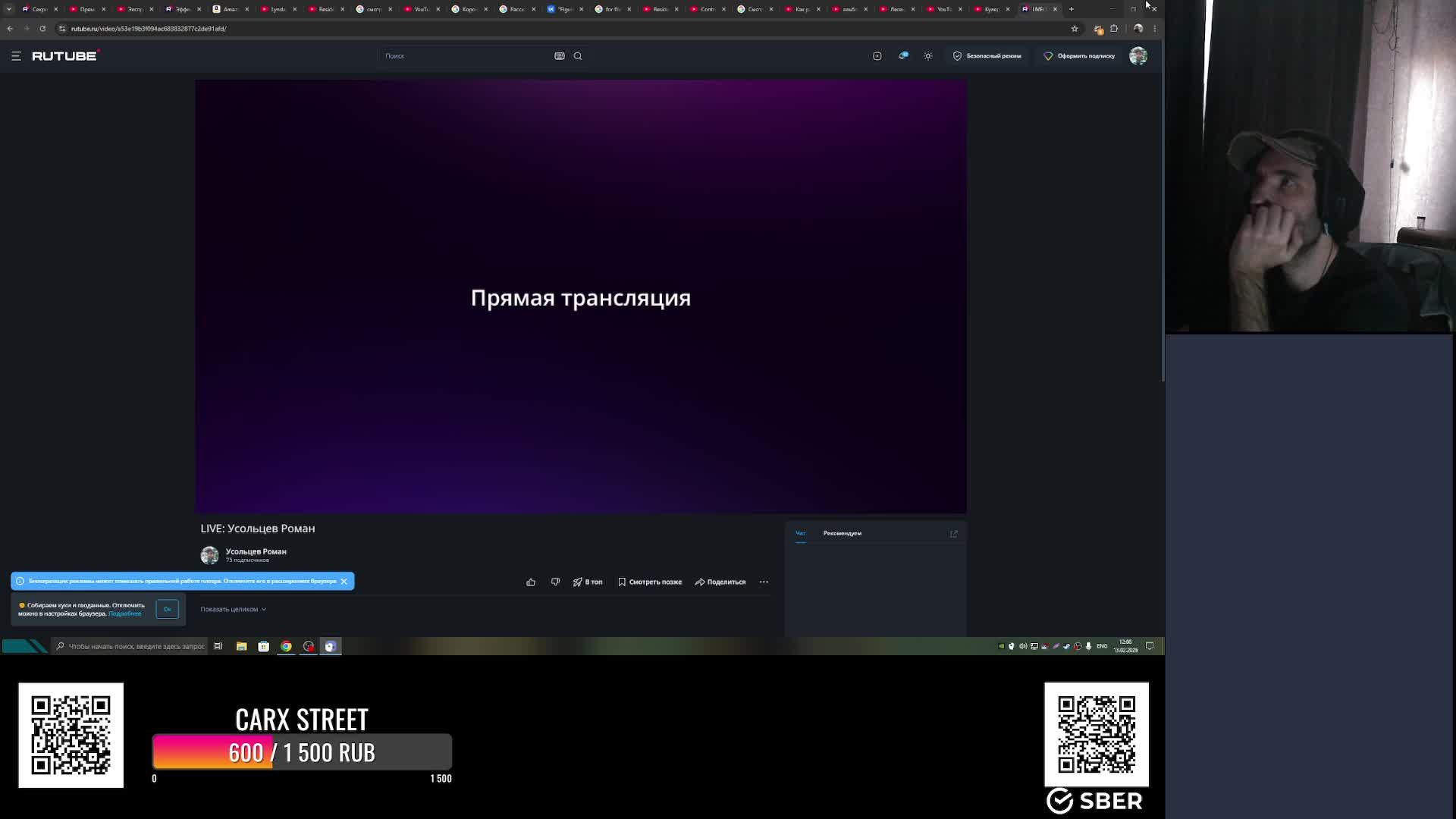This screenshot has width=1456, height=819.
Task: Like the live stream video
Action: pyautogui.click(x=531, y=582)
